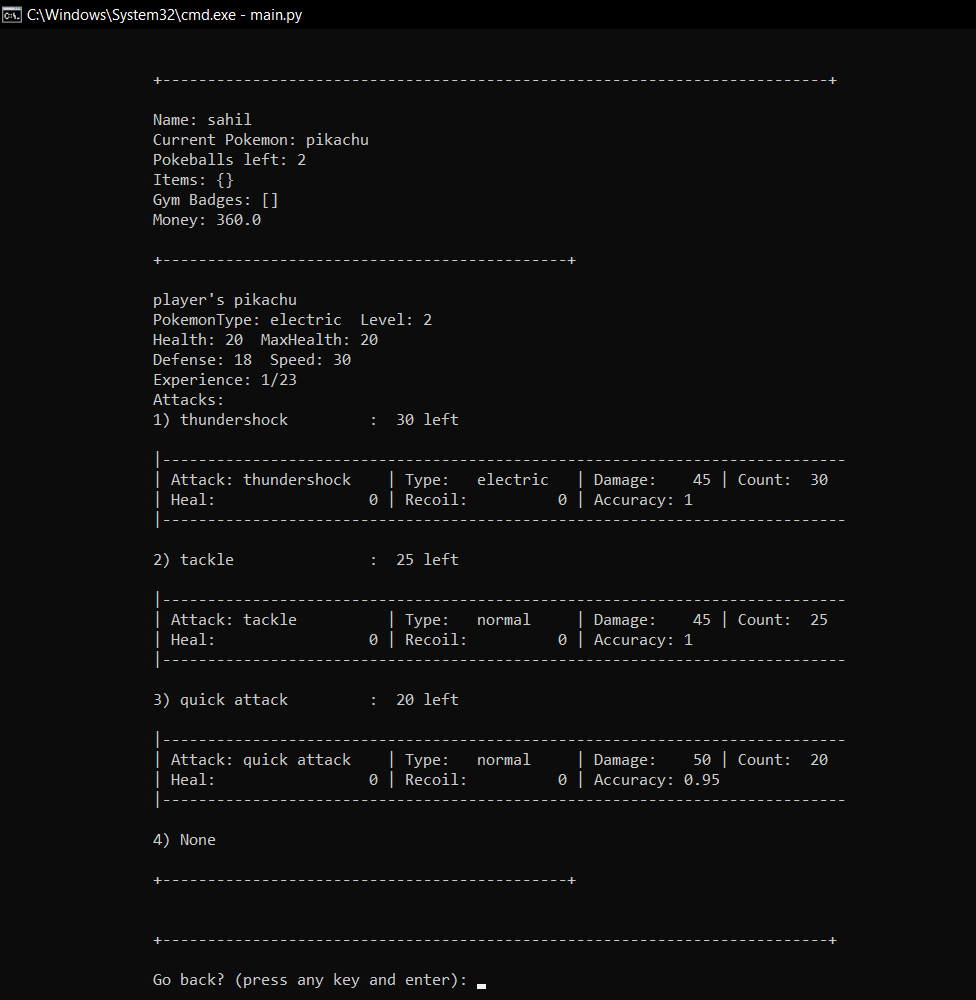Click 'Accuracy: 0.95' value
The image size is (976, 1000).
[656, 780]
